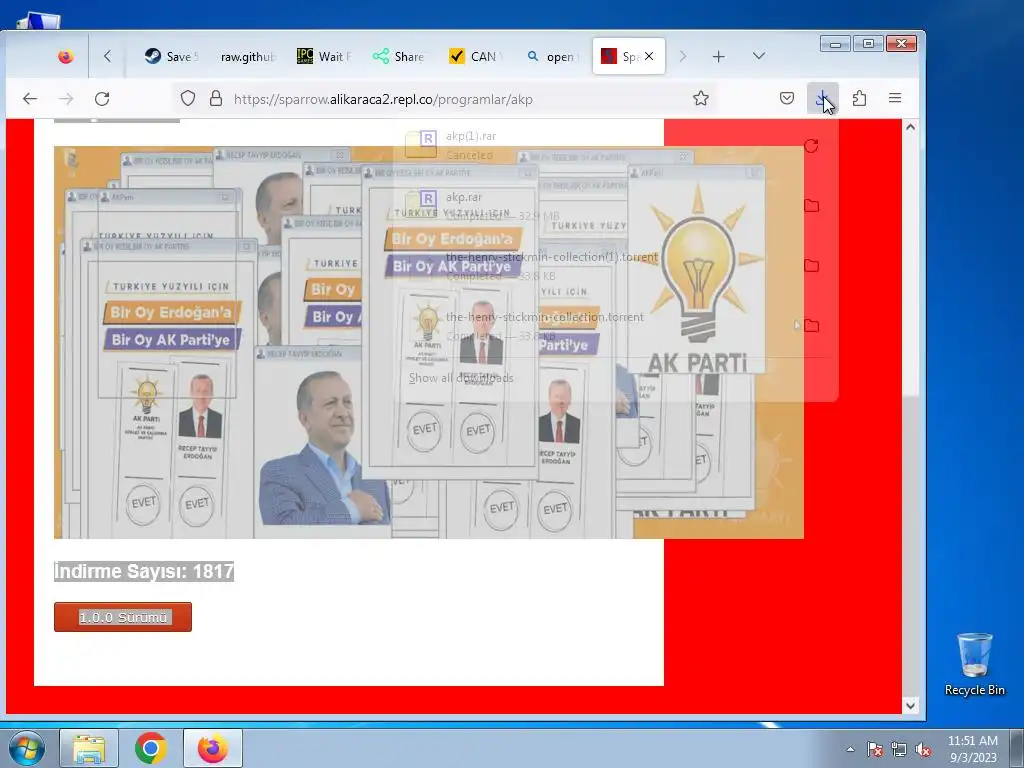This screenshot has width=1024, height=768.
Task: Close the active Spa tab
Action: click(648, 56)
